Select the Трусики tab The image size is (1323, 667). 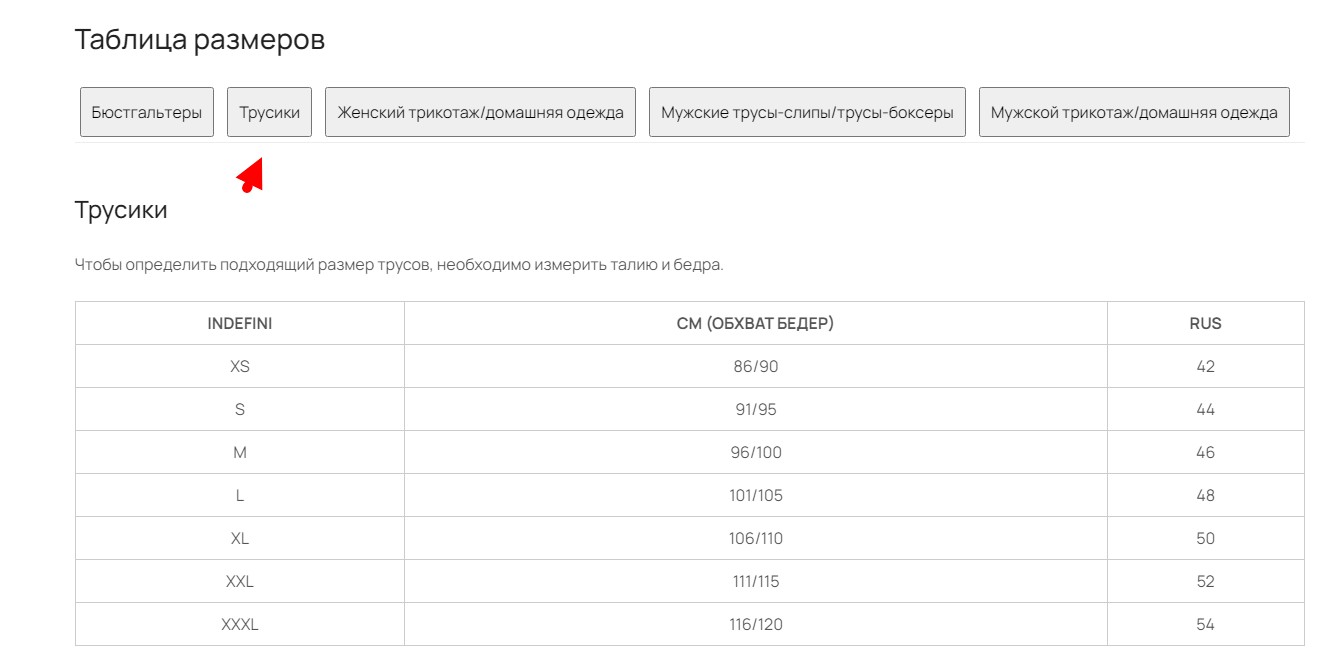click(x=269, y=112)
